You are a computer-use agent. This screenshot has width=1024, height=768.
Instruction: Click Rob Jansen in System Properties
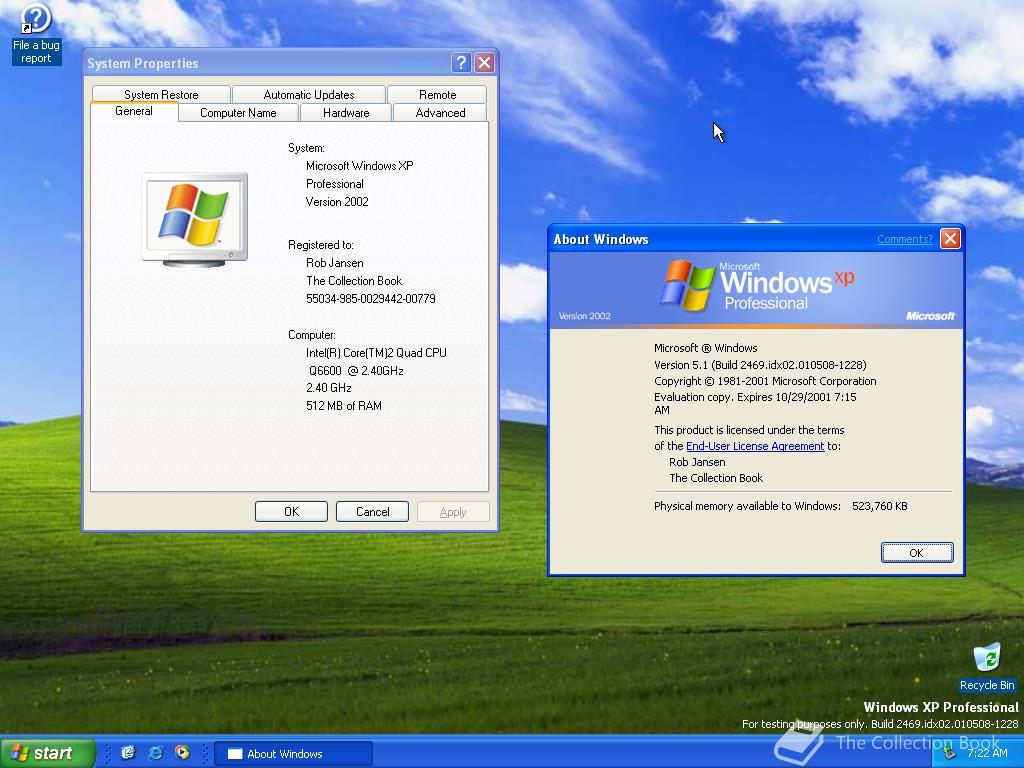tap(334, 263)
